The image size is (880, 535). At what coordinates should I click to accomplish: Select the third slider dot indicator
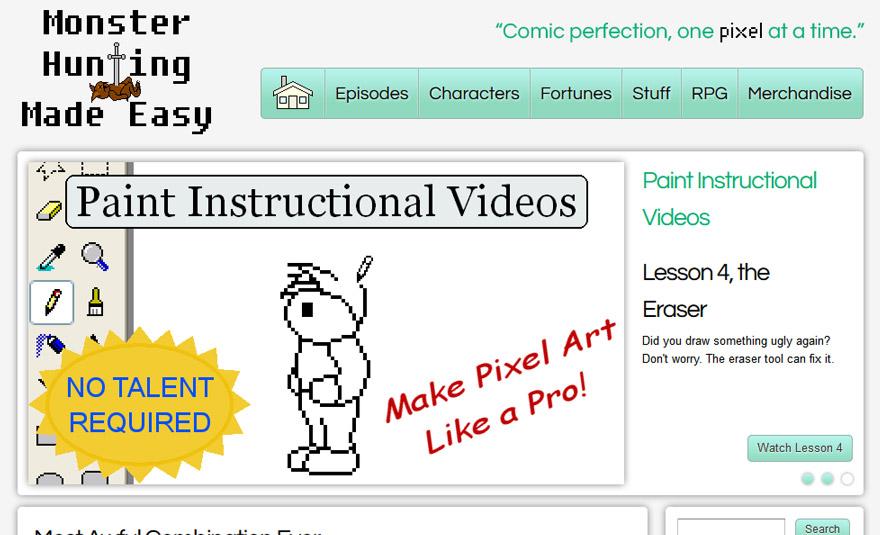pyautogui.click(x=847, y=479)
